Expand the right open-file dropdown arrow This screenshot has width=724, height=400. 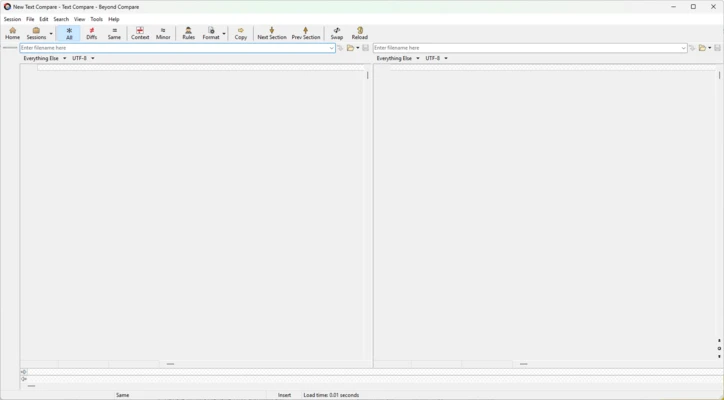pos(710,48)
